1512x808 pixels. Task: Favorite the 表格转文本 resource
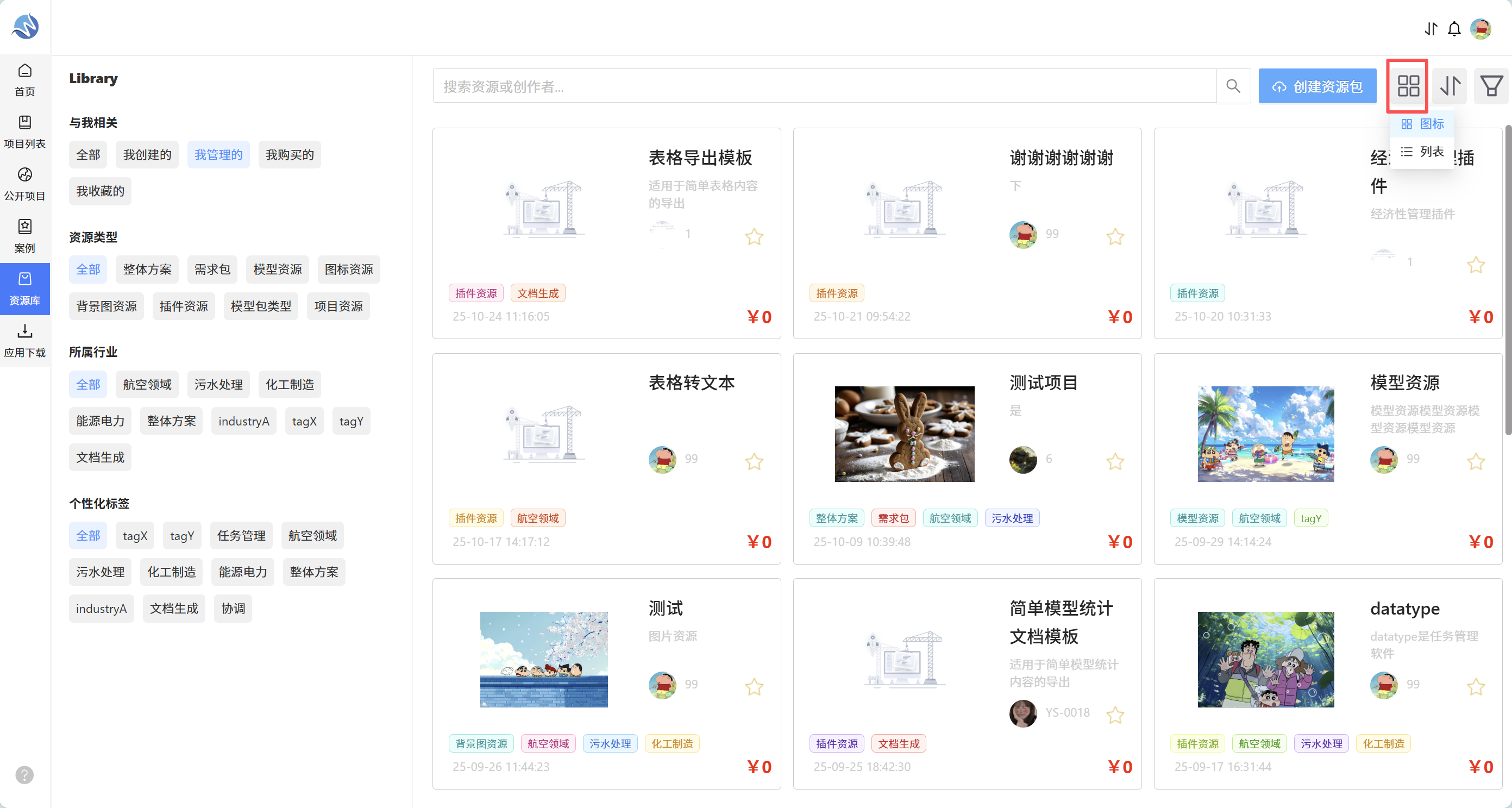[754, 462]
